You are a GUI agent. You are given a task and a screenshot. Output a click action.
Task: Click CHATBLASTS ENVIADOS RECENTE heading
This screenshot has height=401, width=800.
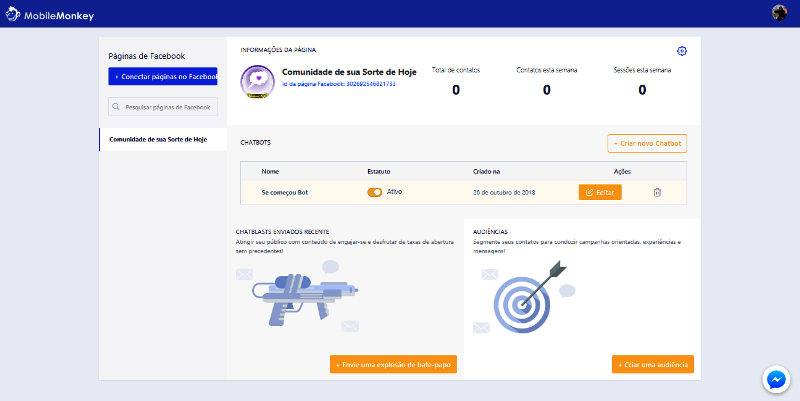pos(282,232)
